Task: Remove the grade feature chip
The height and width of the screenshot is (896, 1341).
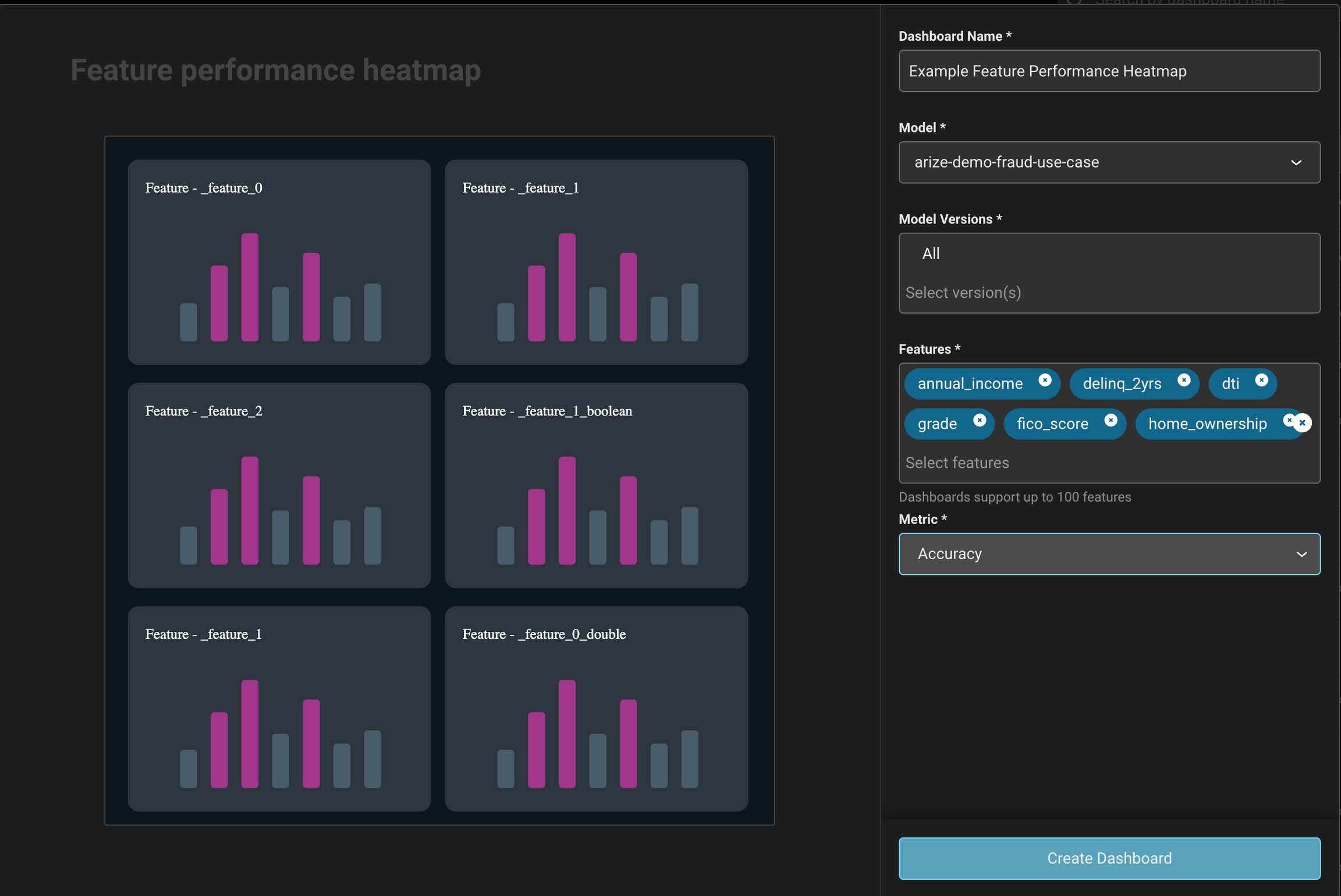Action: pos(980,420)
